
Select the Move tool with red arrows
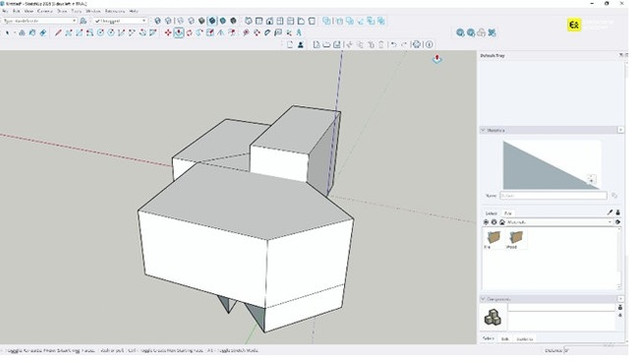click(168, 33)
